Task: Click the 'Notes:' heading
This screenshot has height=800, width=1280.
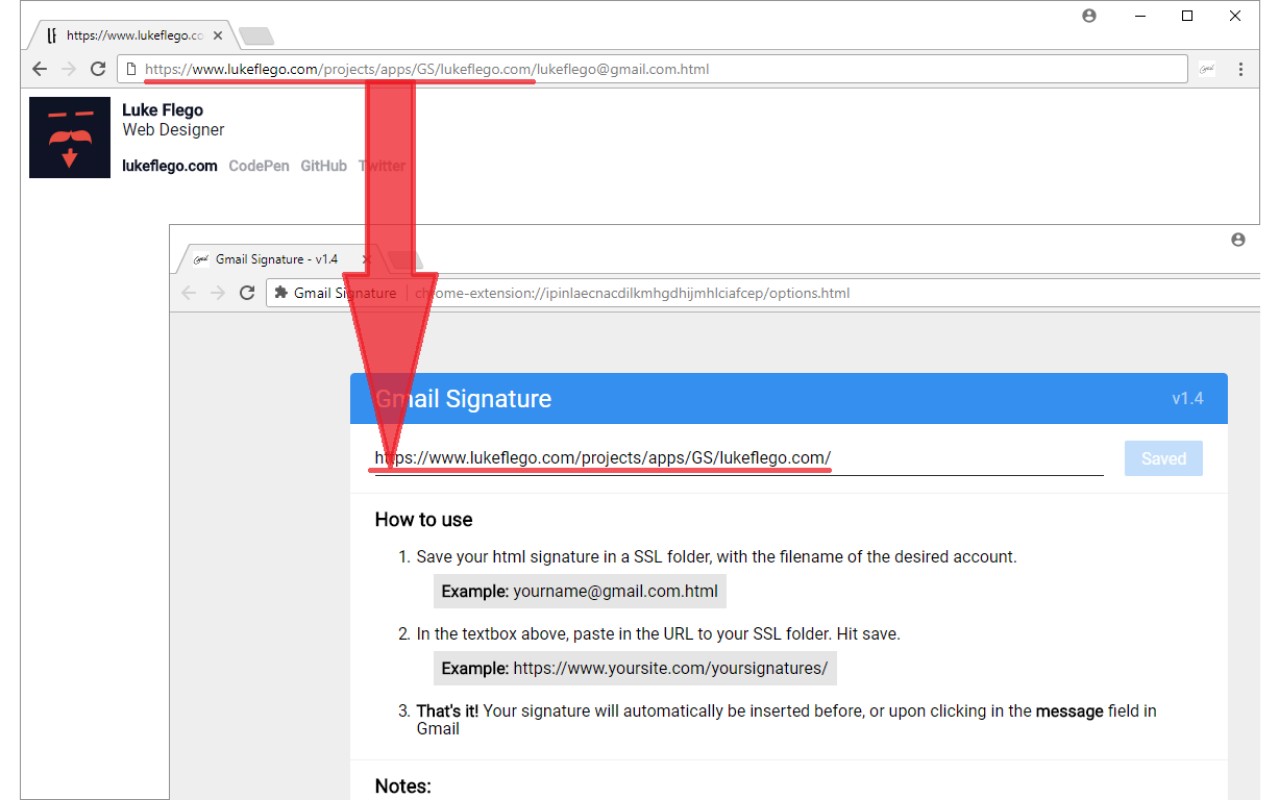Action: click(x=403, y=786)
